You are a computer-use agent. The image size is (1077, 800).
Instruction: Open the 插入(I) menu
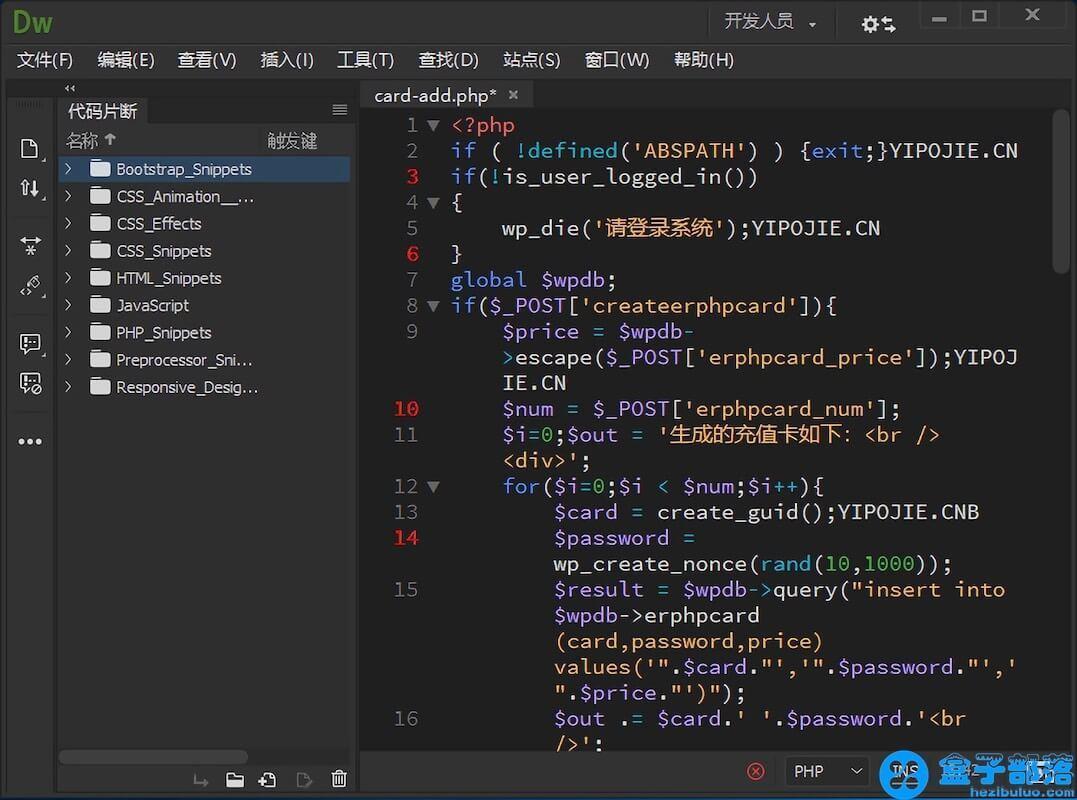[287, 60]
